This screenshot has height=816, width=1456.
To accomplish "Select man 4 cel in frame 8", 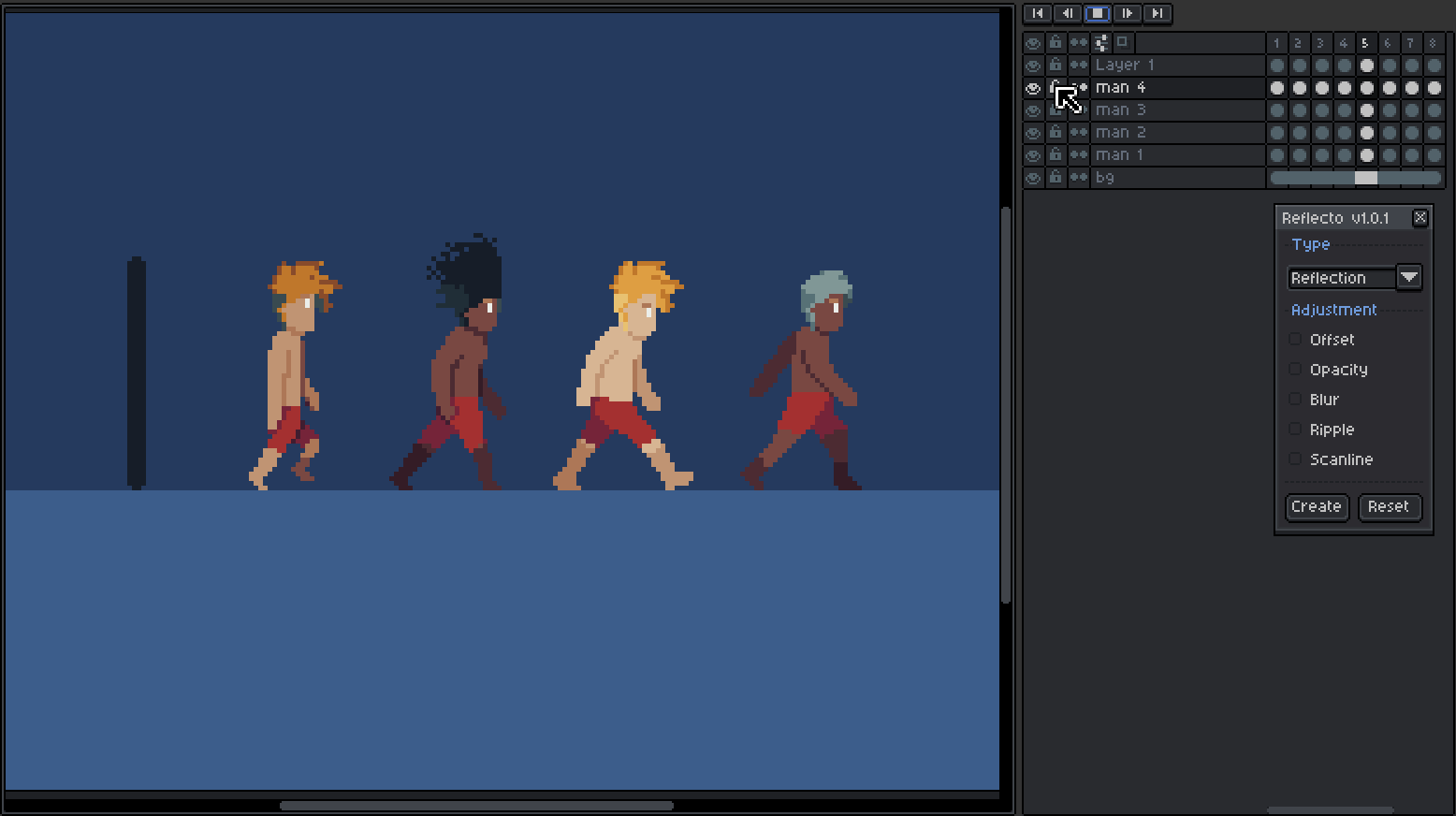I will [x=1434, y=88].
